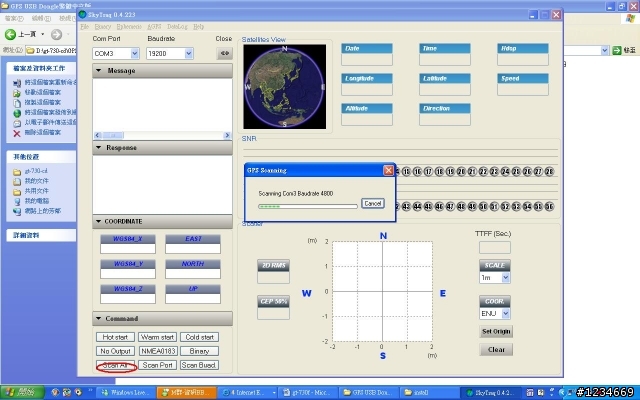The image size is (640, 400).
Task: Click satellite indicator number 56
Action: coord(549,207)
